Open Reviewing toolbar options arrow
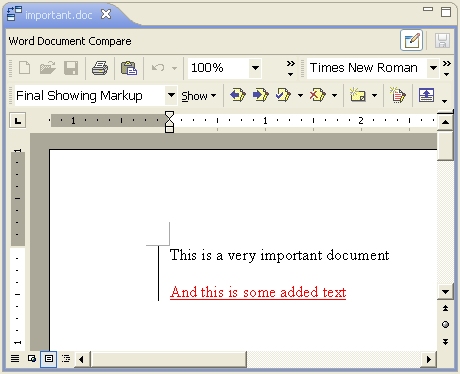Image resolution: width=460 pixels, height=374 pixels. 444,101
